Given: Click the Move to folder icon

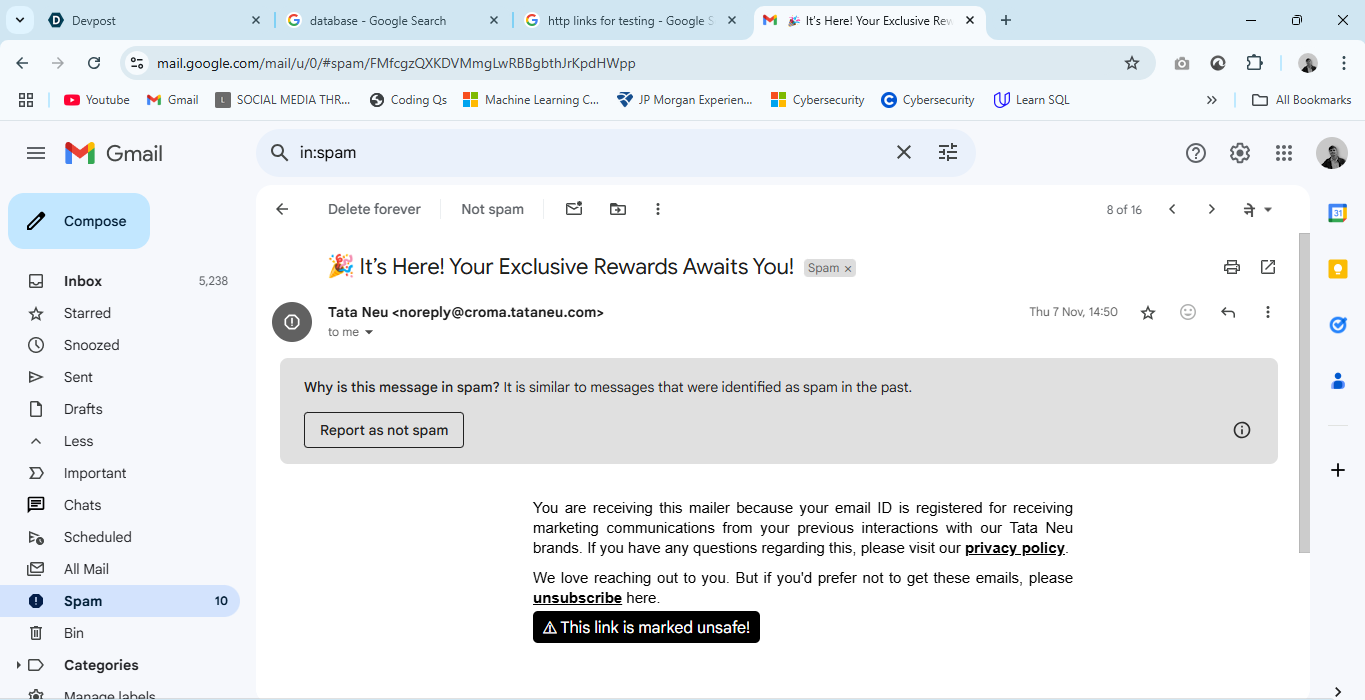Looking at the screenshot, I should pyautogui.click(x=618, y=209).
